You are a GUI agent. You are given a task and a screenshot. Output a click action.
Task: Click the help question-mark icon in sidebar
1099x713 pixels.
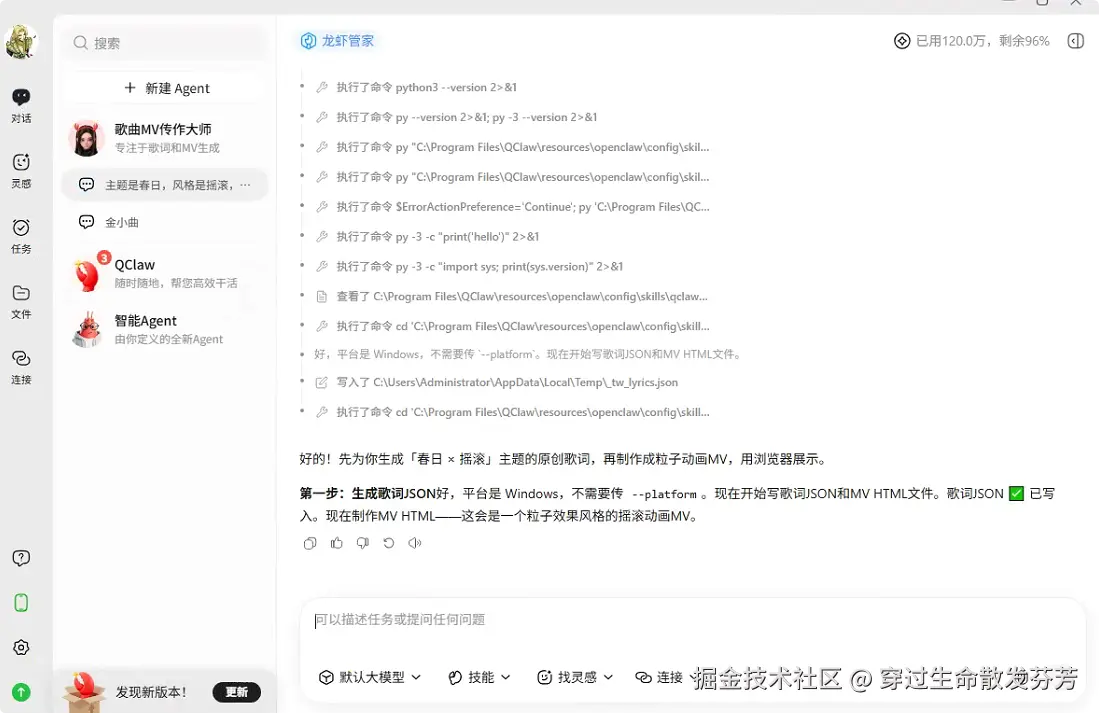coord(21,558)
